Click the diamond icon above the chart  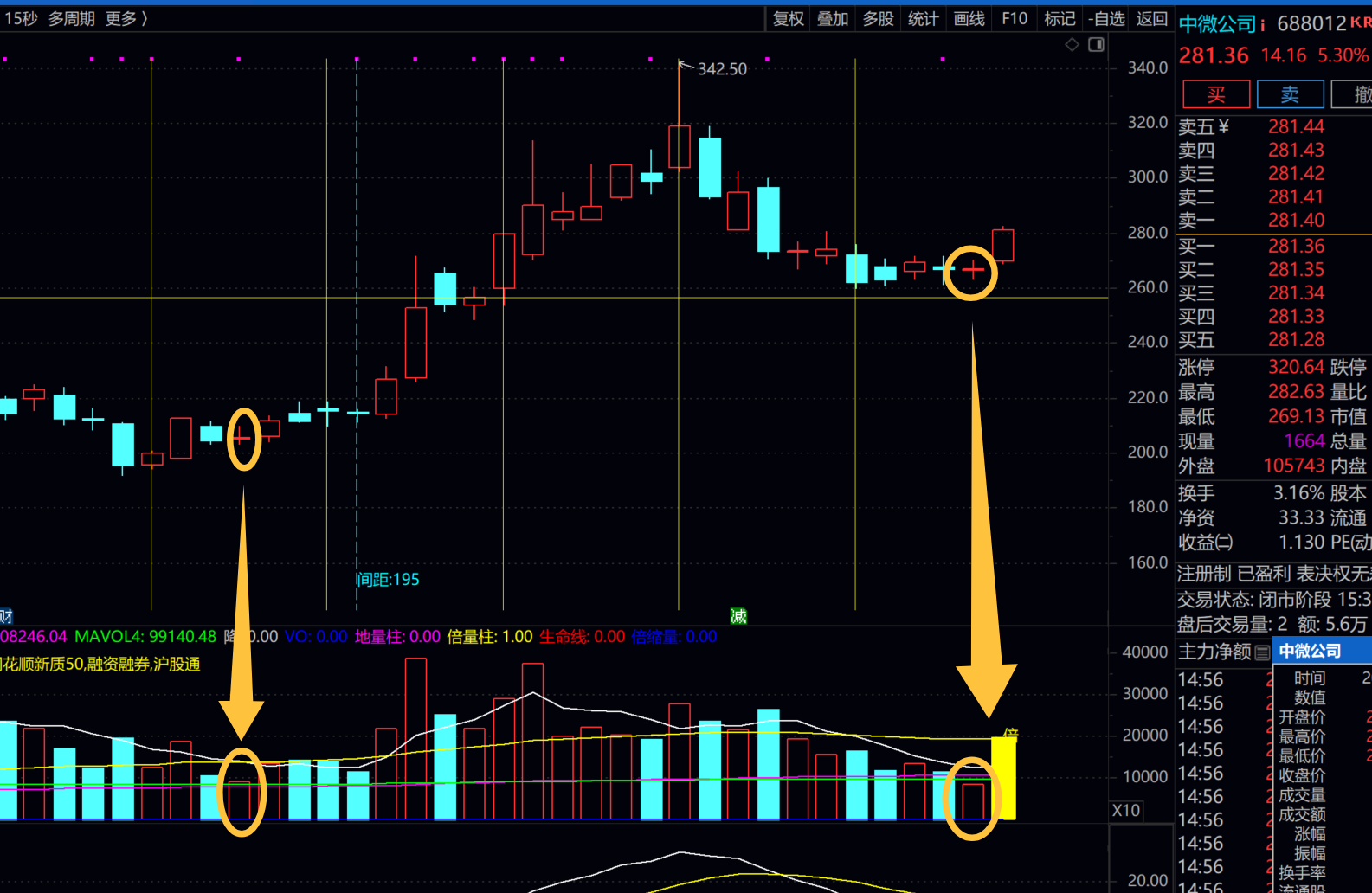point(1072,44)
